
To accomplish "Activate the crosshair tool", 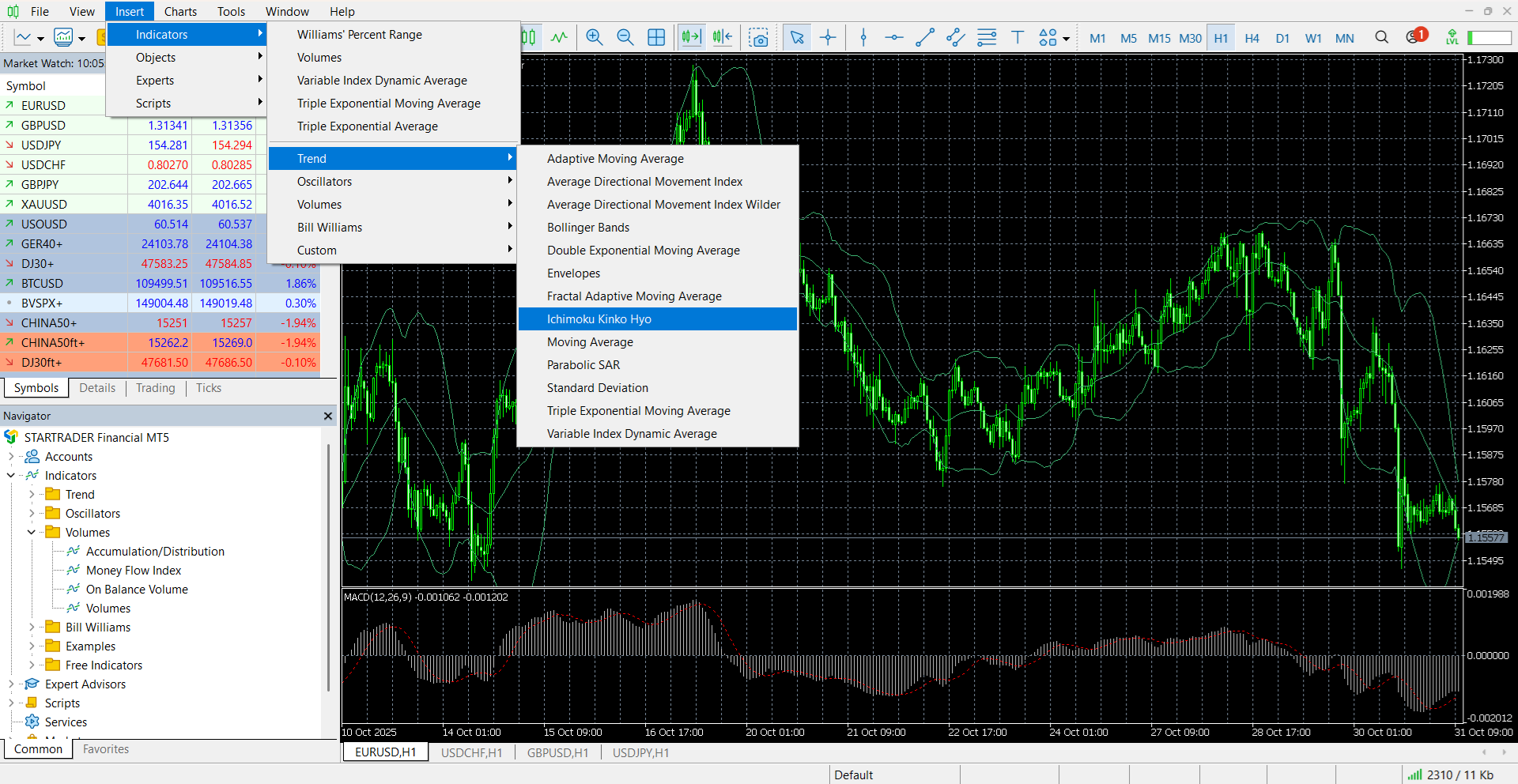I will coord(828,37).
